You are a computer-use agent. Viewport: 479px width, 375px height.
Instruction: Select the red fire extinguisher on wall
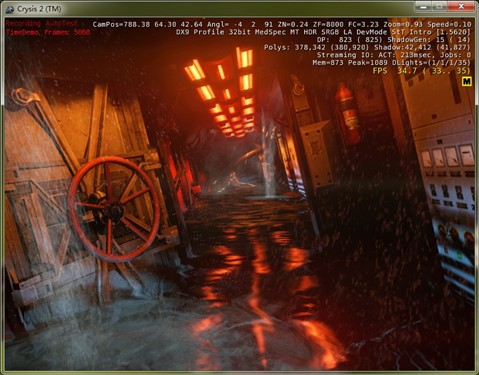click(348, 113)
